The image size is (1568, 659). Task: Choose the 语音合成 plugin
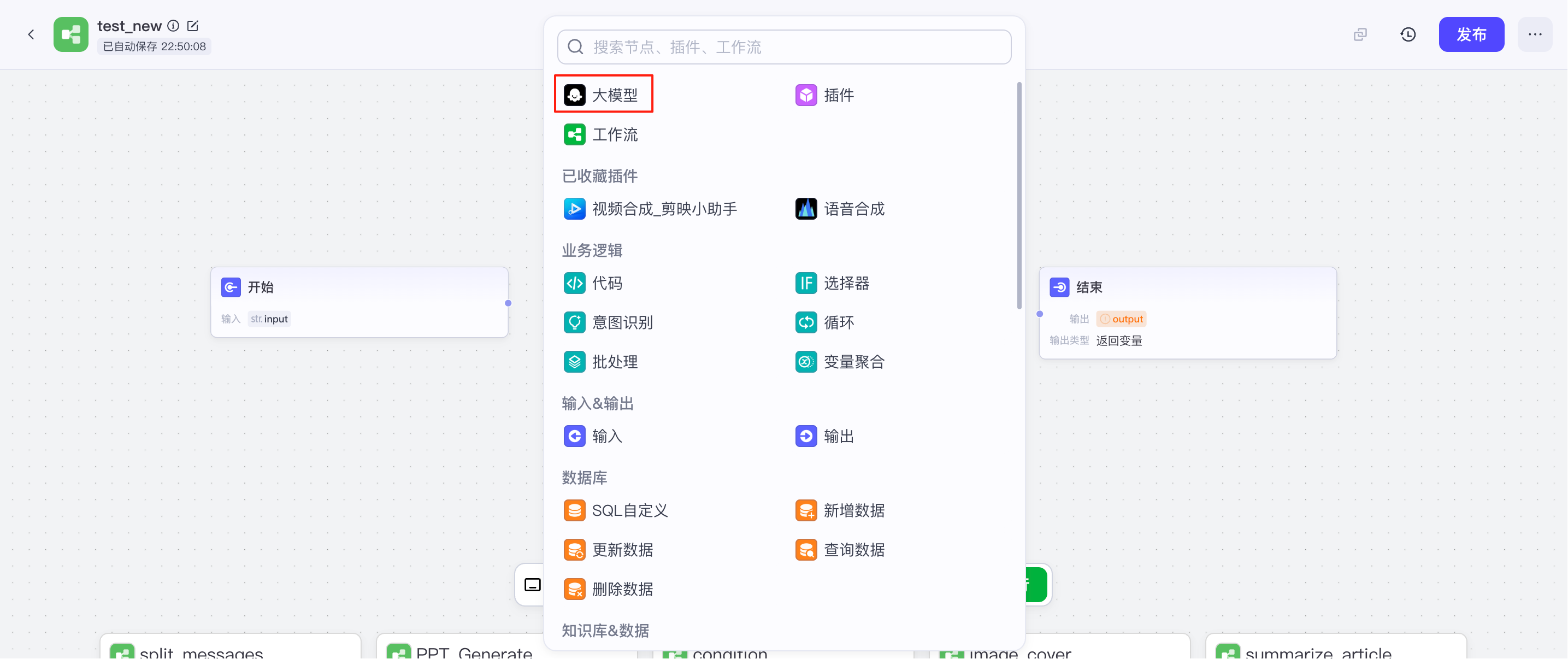point(854,208)
